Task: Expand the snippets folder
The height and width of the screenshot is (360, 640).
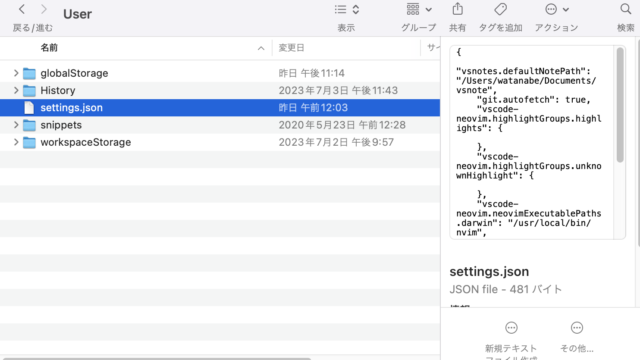Action: [16, 125]
